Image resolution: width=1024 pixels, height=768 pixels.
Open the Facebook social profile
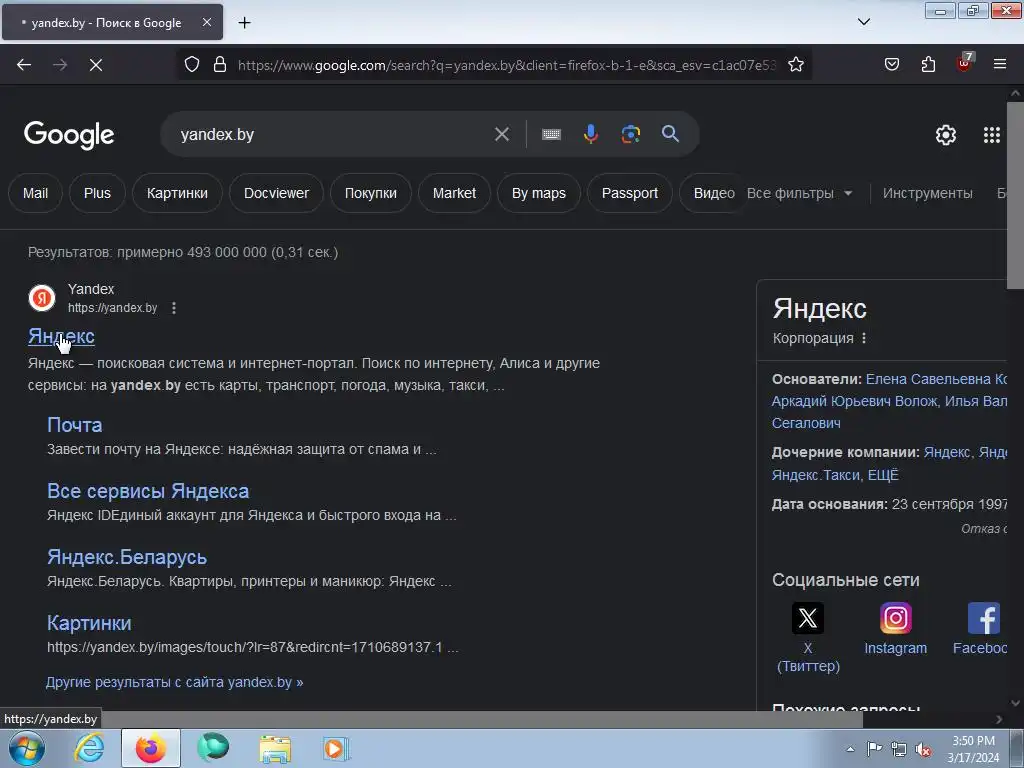point(980,628)
